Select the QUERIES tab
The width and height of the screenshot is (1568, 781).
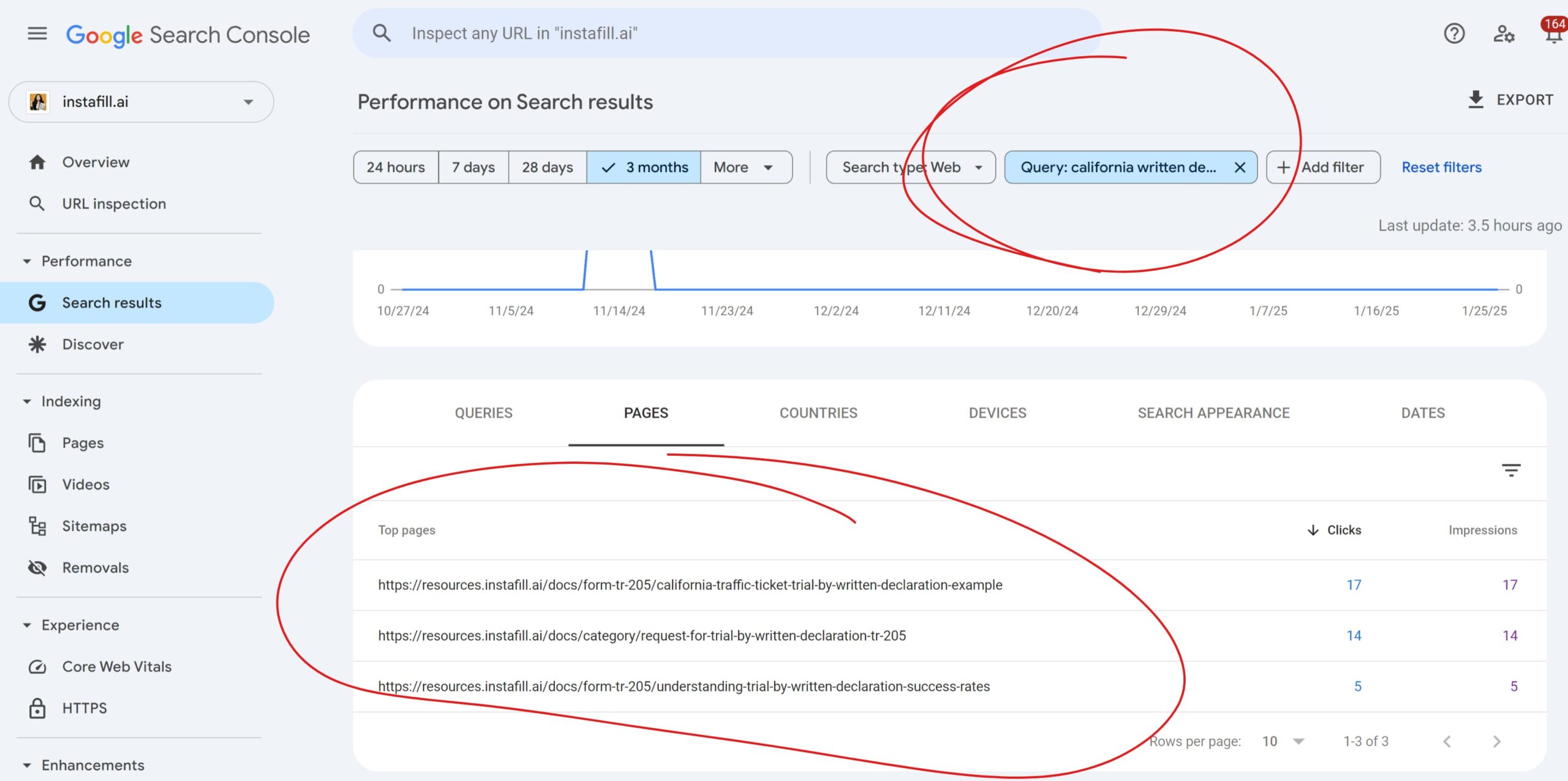coord(483,412)
